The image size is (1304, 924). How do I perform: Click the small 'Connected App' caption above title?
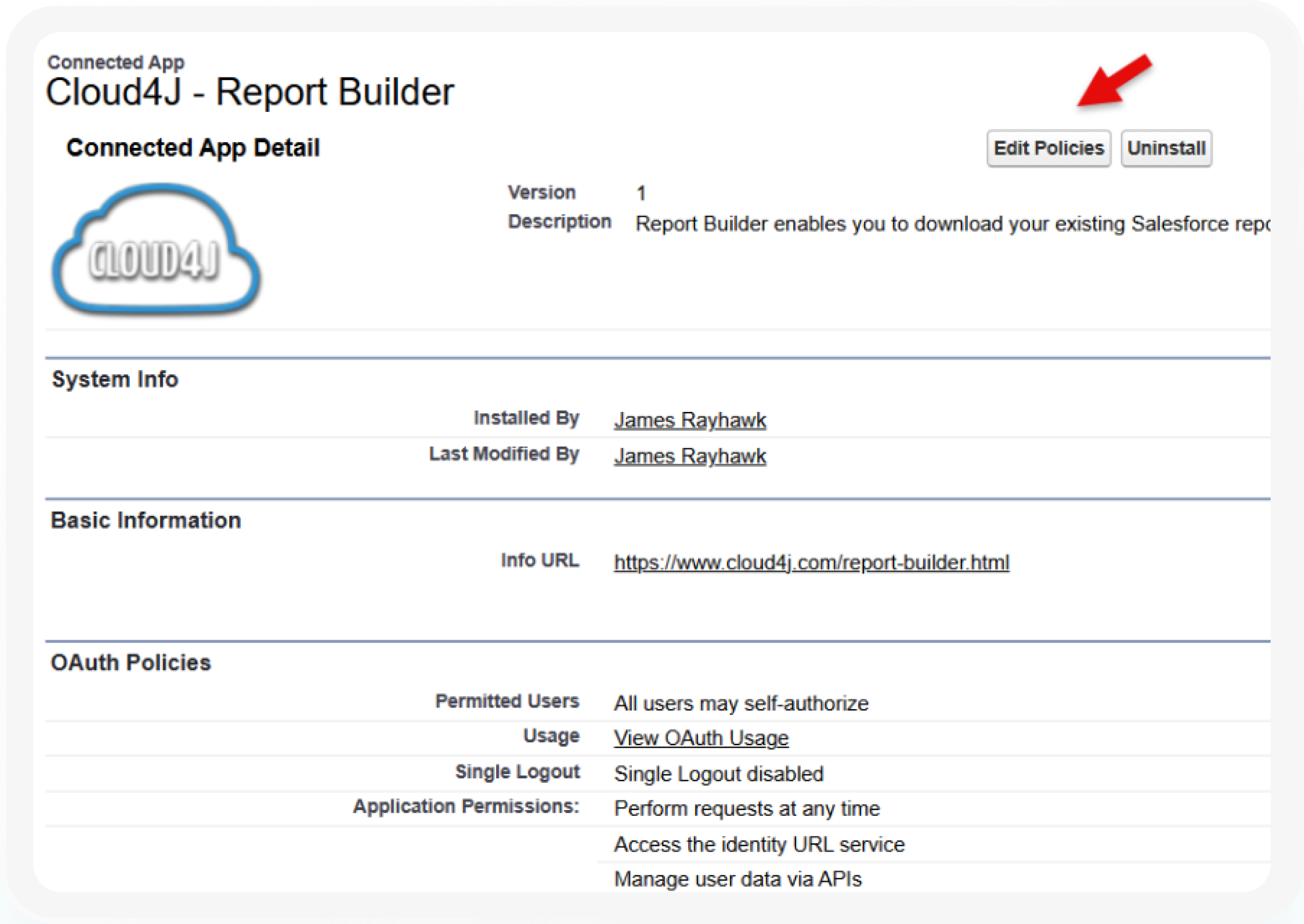pos(116,62)
